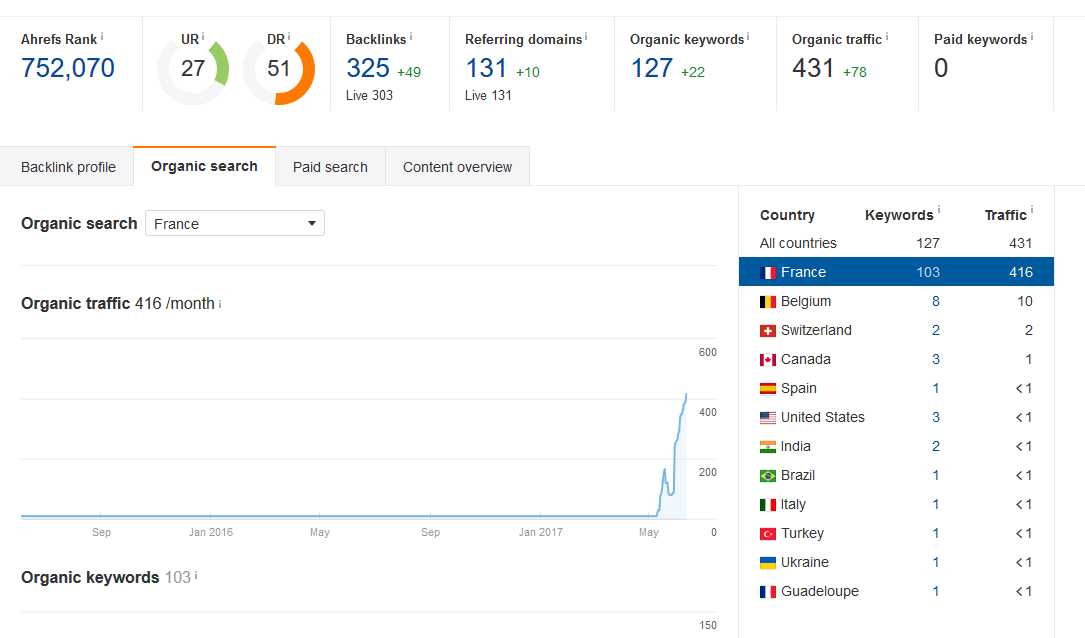Image resolution: width=1085 pixels, height=638 pixels.
Task: Click the Backlinks info icon
Action: [x=410, y=36]
